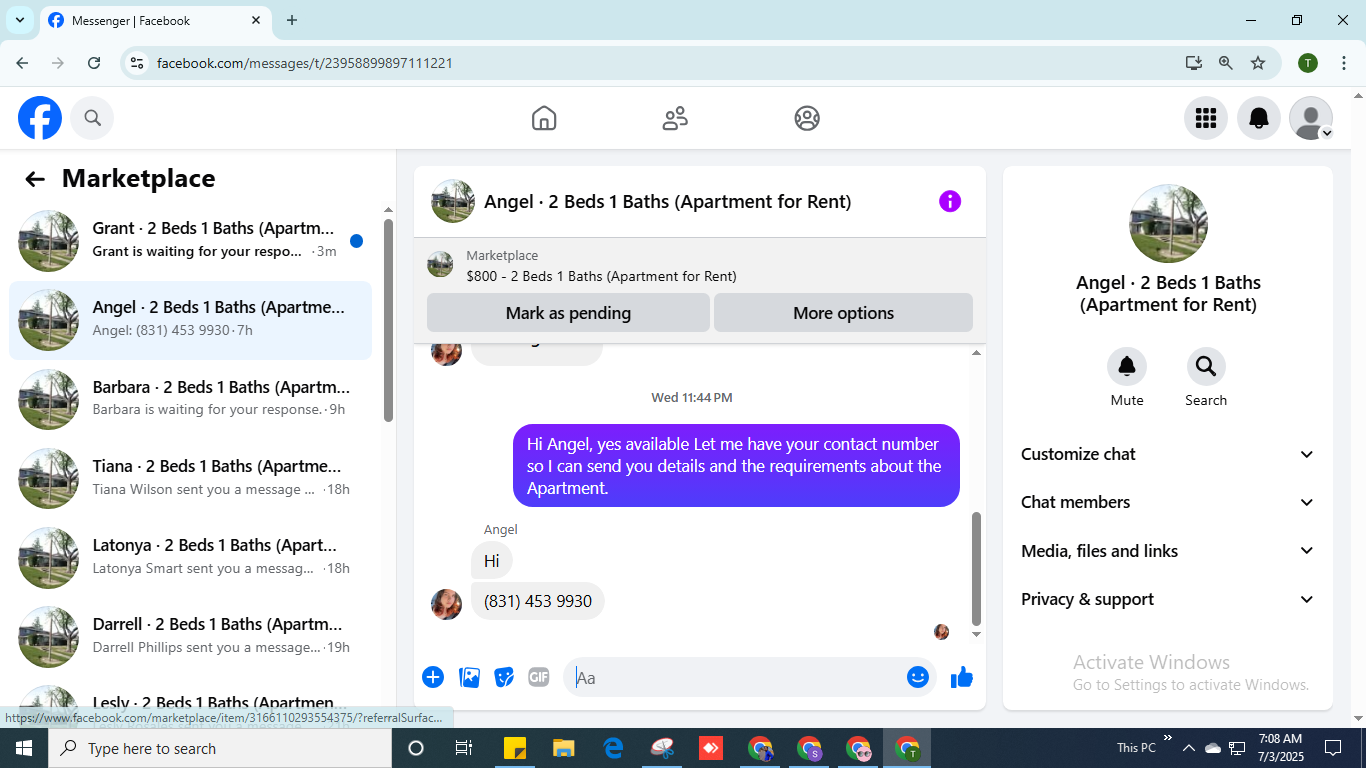Open Darrell conversation in list

point(190,636)
